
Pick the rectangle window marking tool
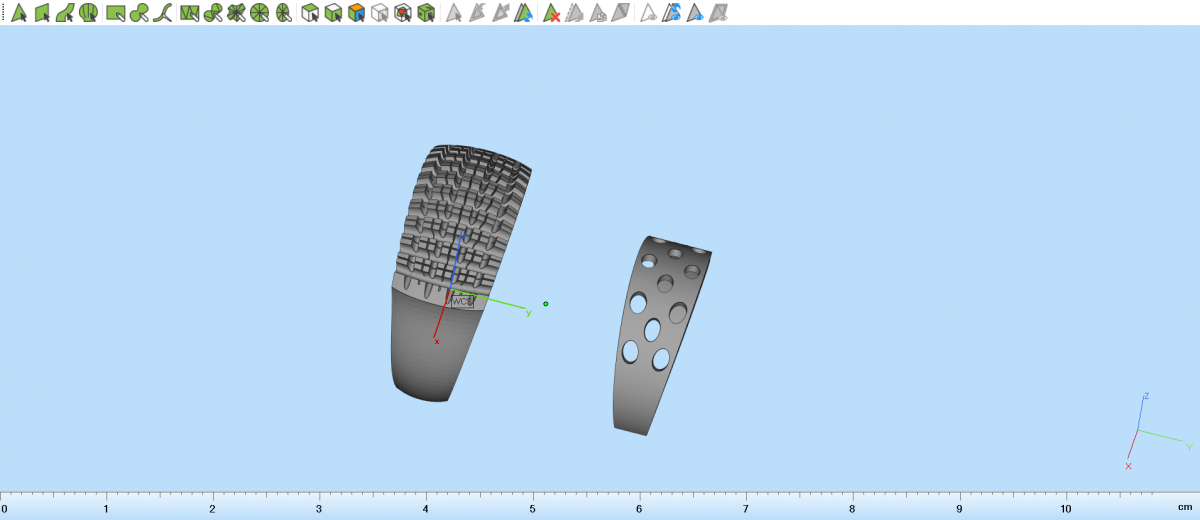coord(115,13)
